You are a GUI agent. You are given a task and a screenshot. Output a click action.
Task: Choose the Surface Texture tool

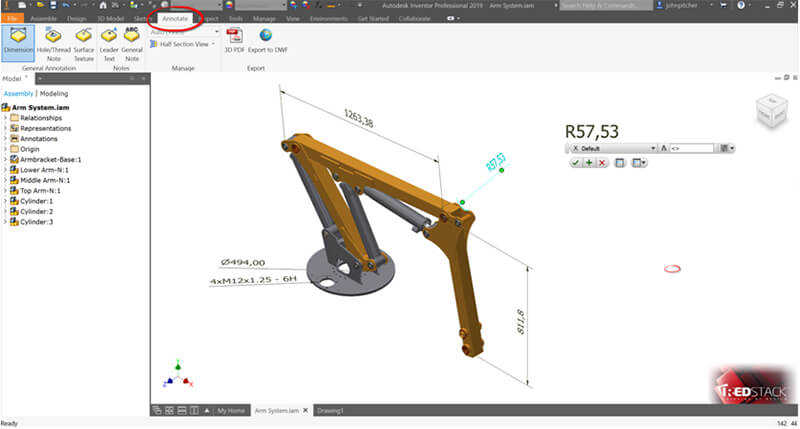(x=84, y=45)
